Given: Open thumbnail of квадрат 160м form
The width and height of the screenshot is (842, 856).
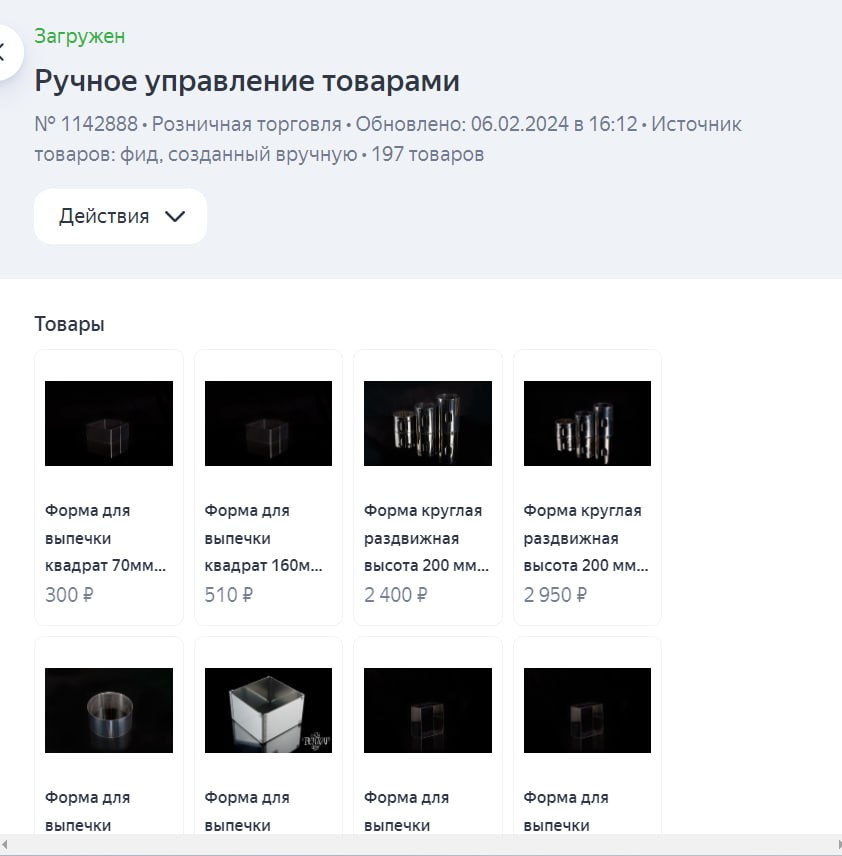Looking at the screenshot, I should (x=268, y=423).
